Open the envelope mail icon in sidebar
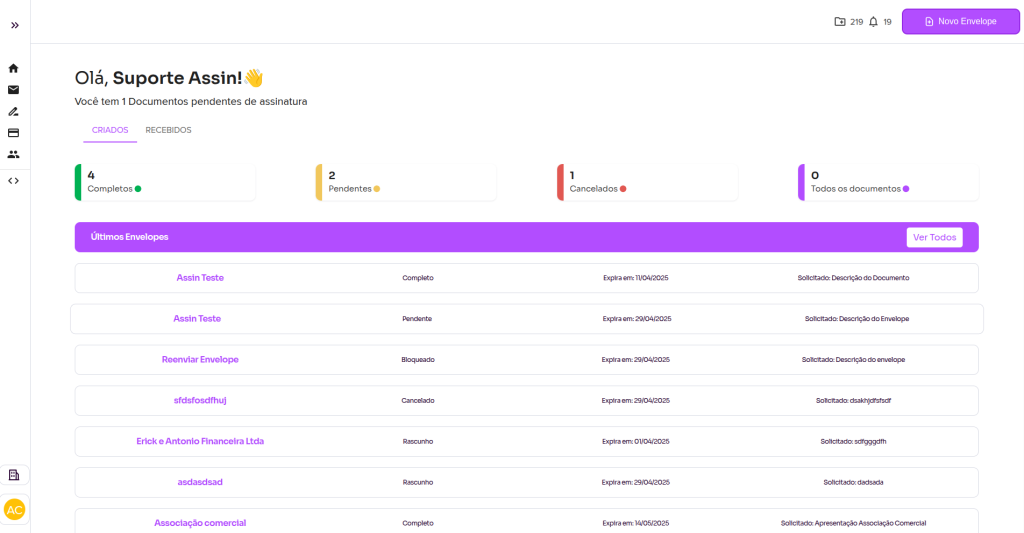The width and height of the screenshot is (1024, 533). pyautogui.click(x=14, y=90)
